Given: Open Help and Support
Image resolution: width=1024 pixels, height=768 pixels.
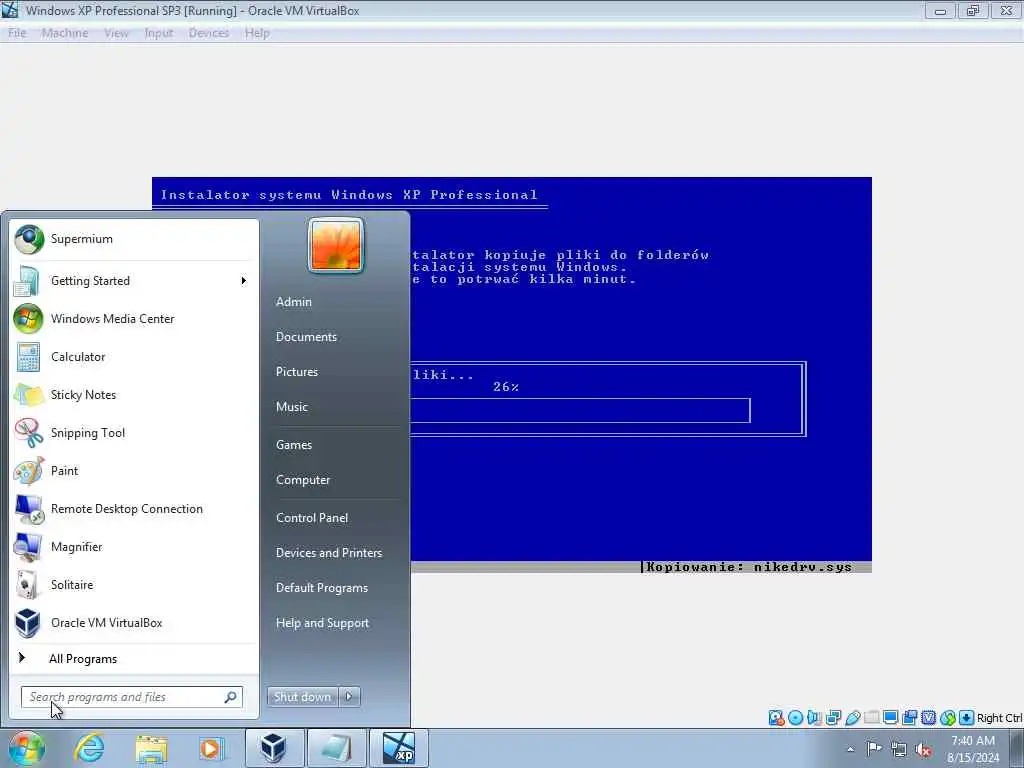Looking at the screenshot, I should 323,623.
